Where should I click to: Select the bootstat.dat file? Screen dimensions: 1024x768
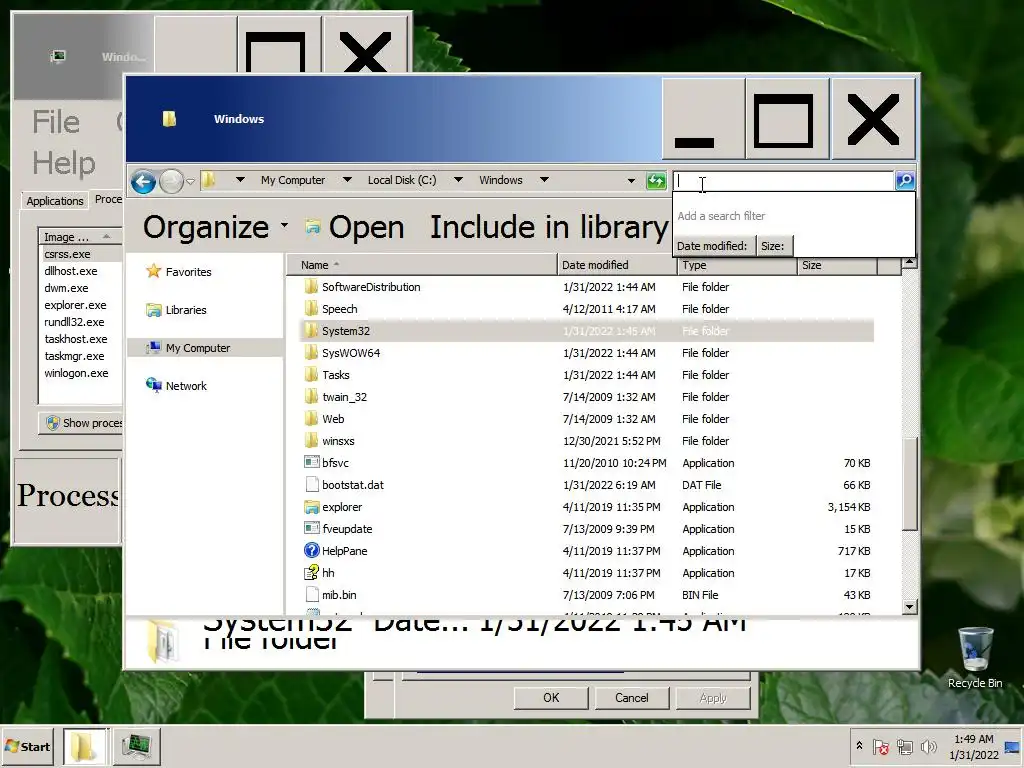353,485
